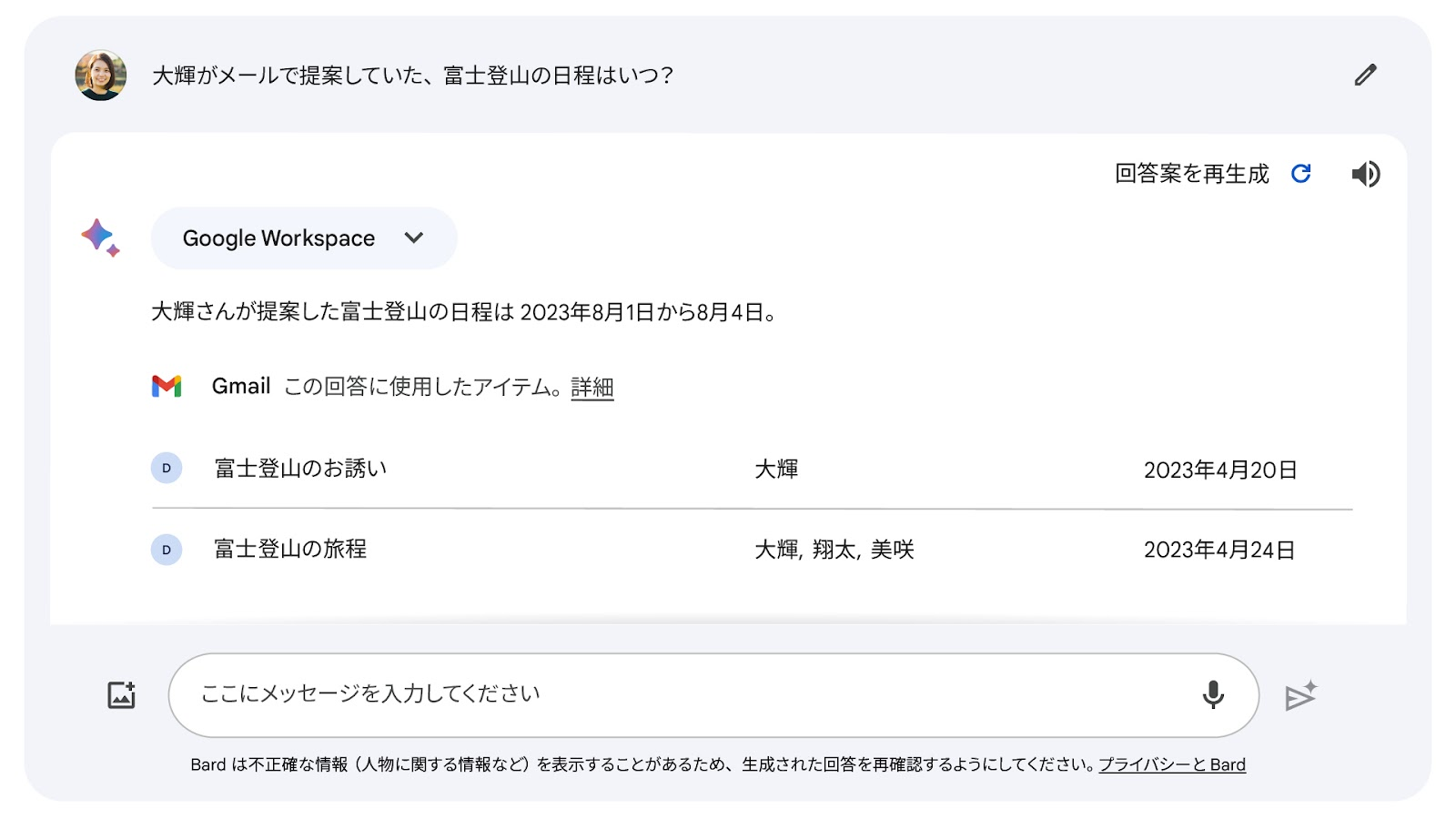Click the speaker read-aloud icon
Screen dimensions: 1456x819
[x=1365, y=174]
